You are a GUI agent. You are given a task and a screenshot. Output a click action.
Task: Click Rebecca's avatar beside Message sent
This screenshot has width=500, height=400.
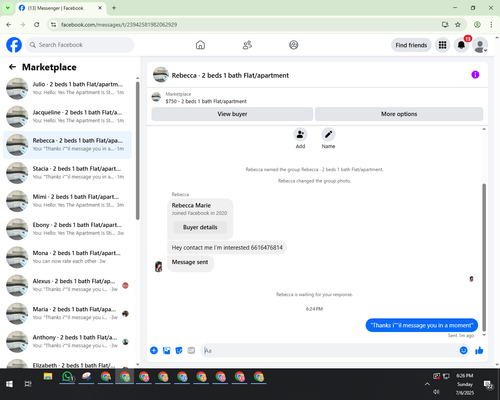click(x=159, y=266)
